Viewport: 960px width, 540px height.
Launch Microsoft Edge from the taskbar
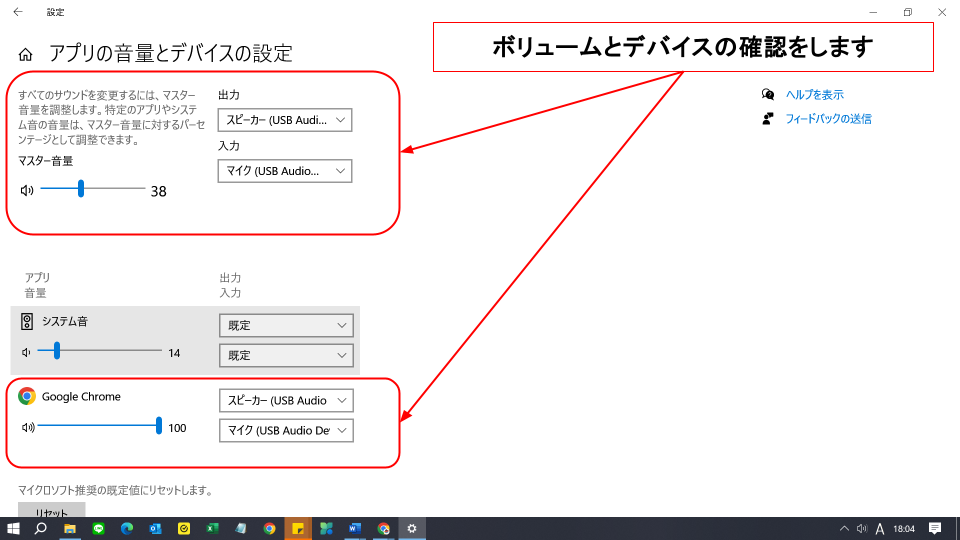pyautogui.click(x=127, y=528)
